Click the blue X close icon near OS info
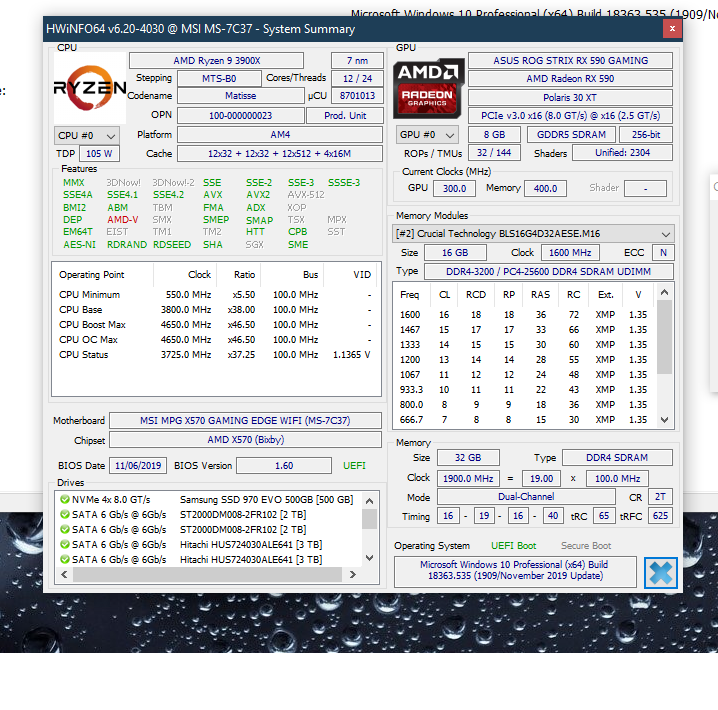This screenshot has width=718, height=710. [x=660, y=573]
